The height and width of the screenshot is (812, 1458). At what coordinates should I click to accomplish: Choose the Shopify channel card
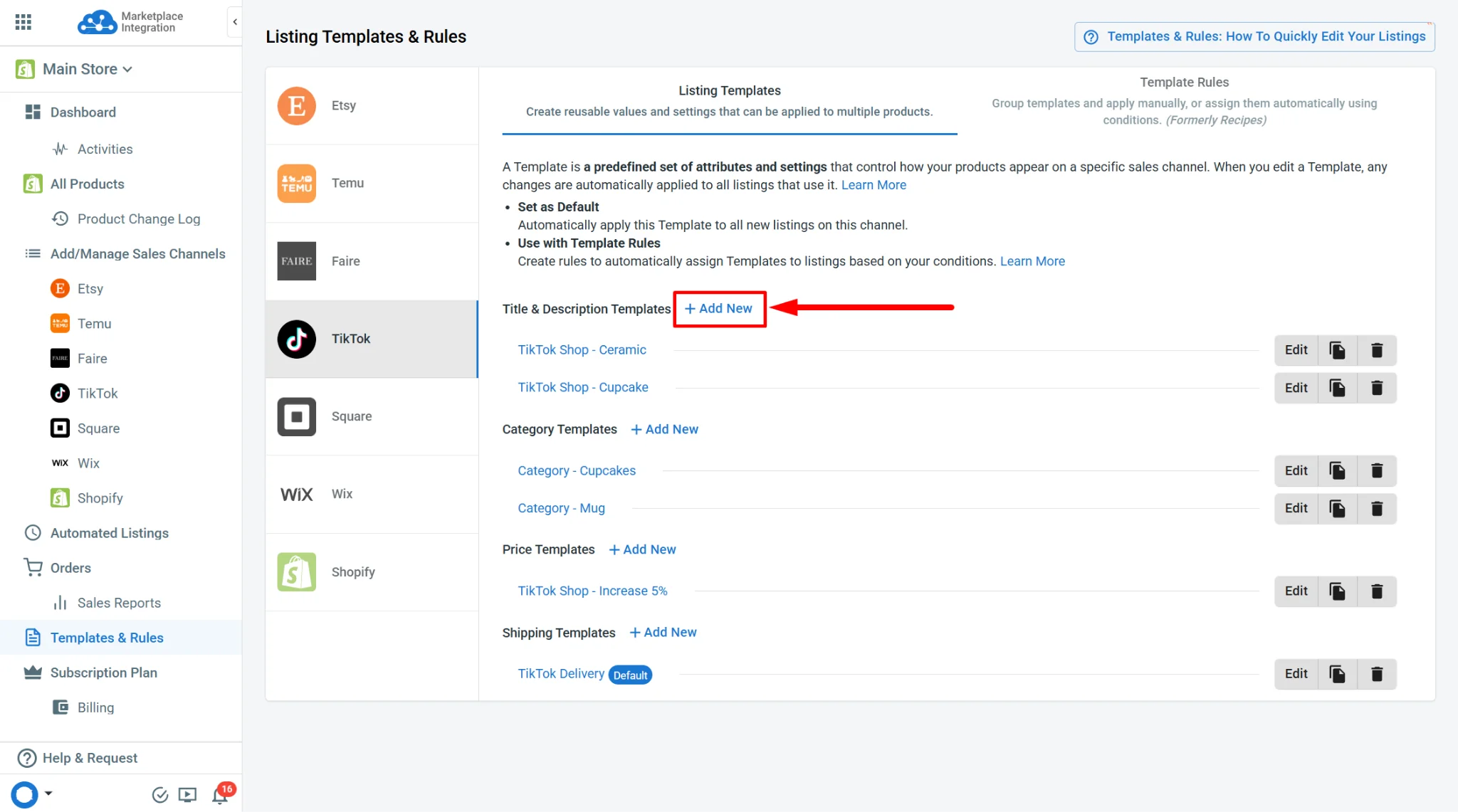coord(372,572)
